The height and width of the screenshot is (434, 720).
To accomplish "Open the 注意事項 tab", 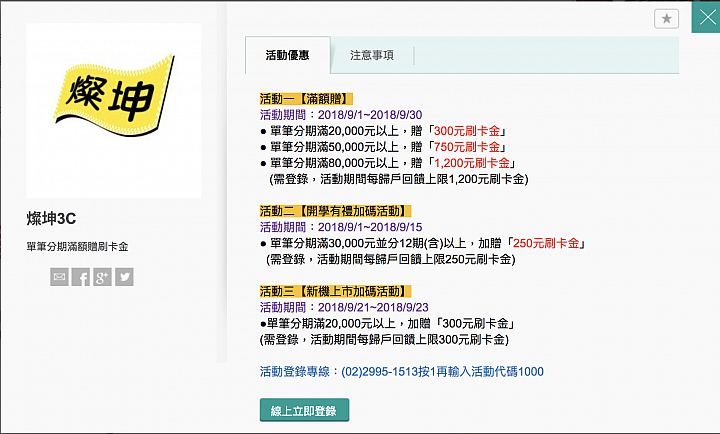I will click(x=372, y=55).
